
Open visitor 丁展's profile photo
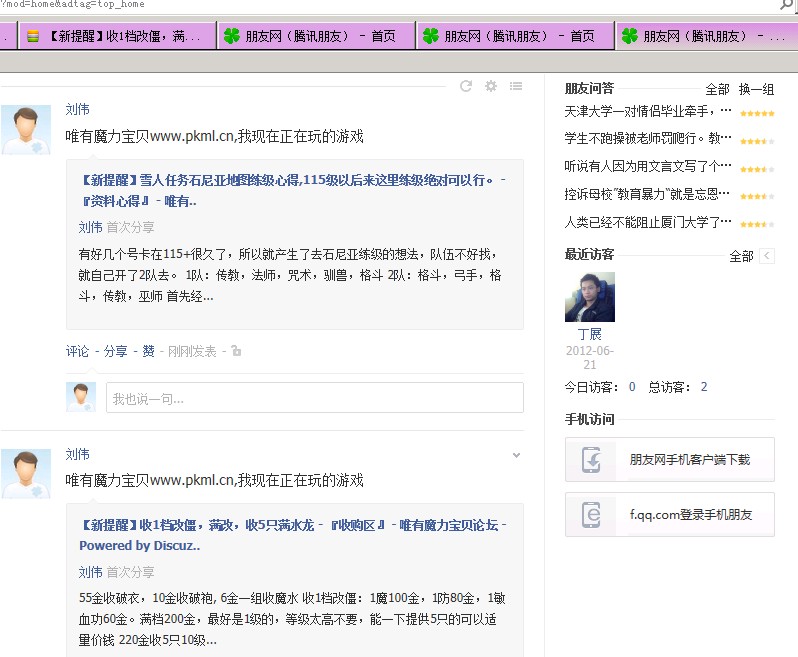pos(590,297)
